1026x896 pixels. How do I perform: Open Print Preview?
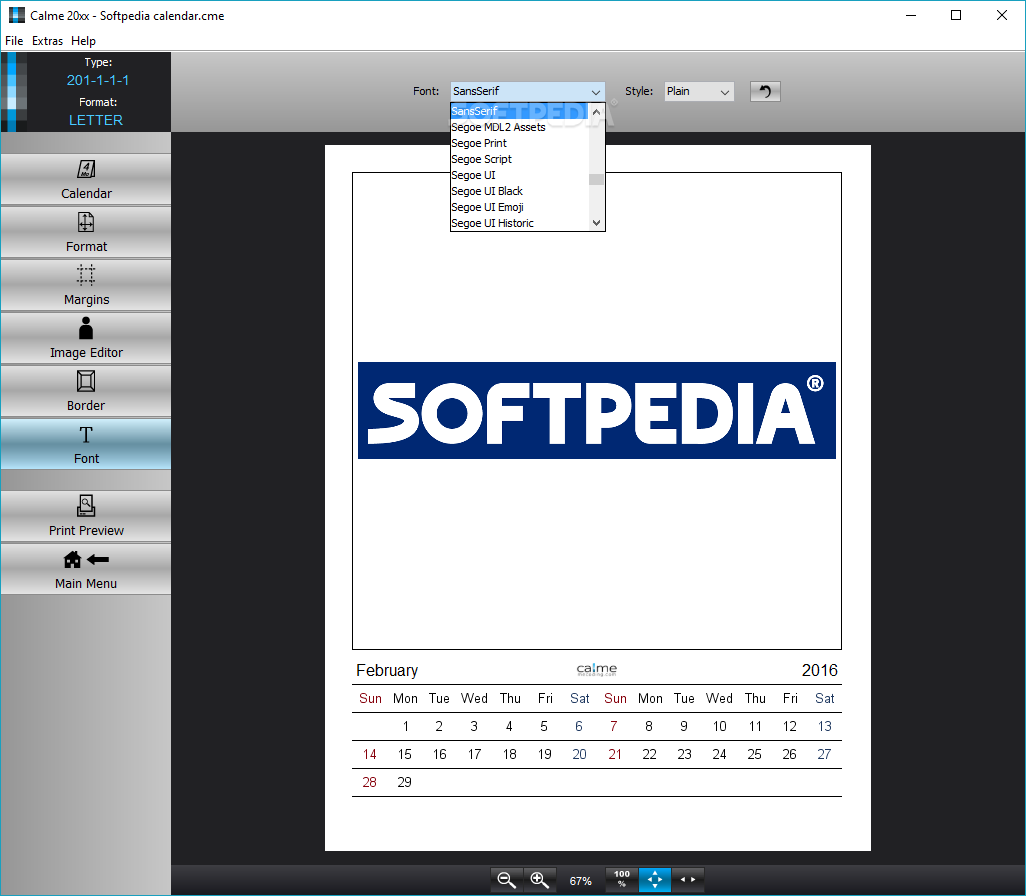tap(86, 516)
